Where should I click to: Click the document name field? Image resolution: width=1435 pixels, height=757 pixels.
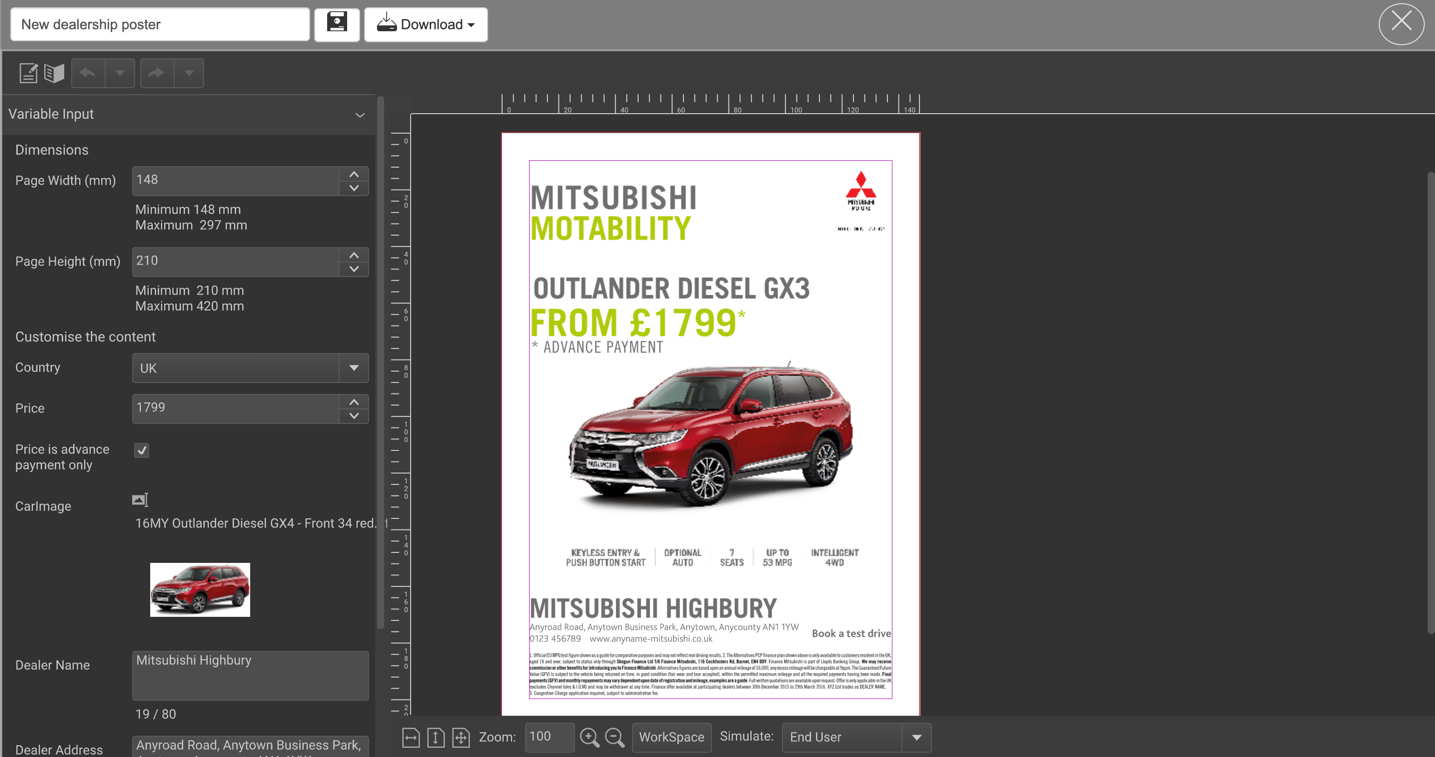tap(160, 24)
